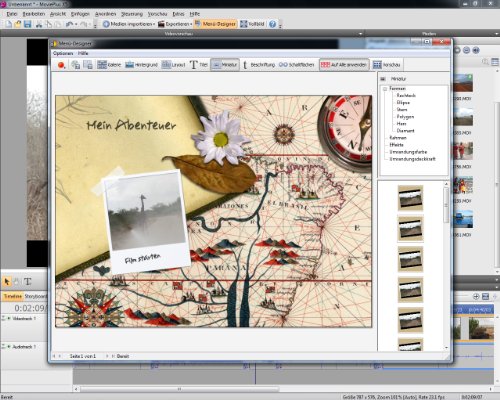
Task: Open the Medien importieren dropdown arrow
Action: point(154,24)
